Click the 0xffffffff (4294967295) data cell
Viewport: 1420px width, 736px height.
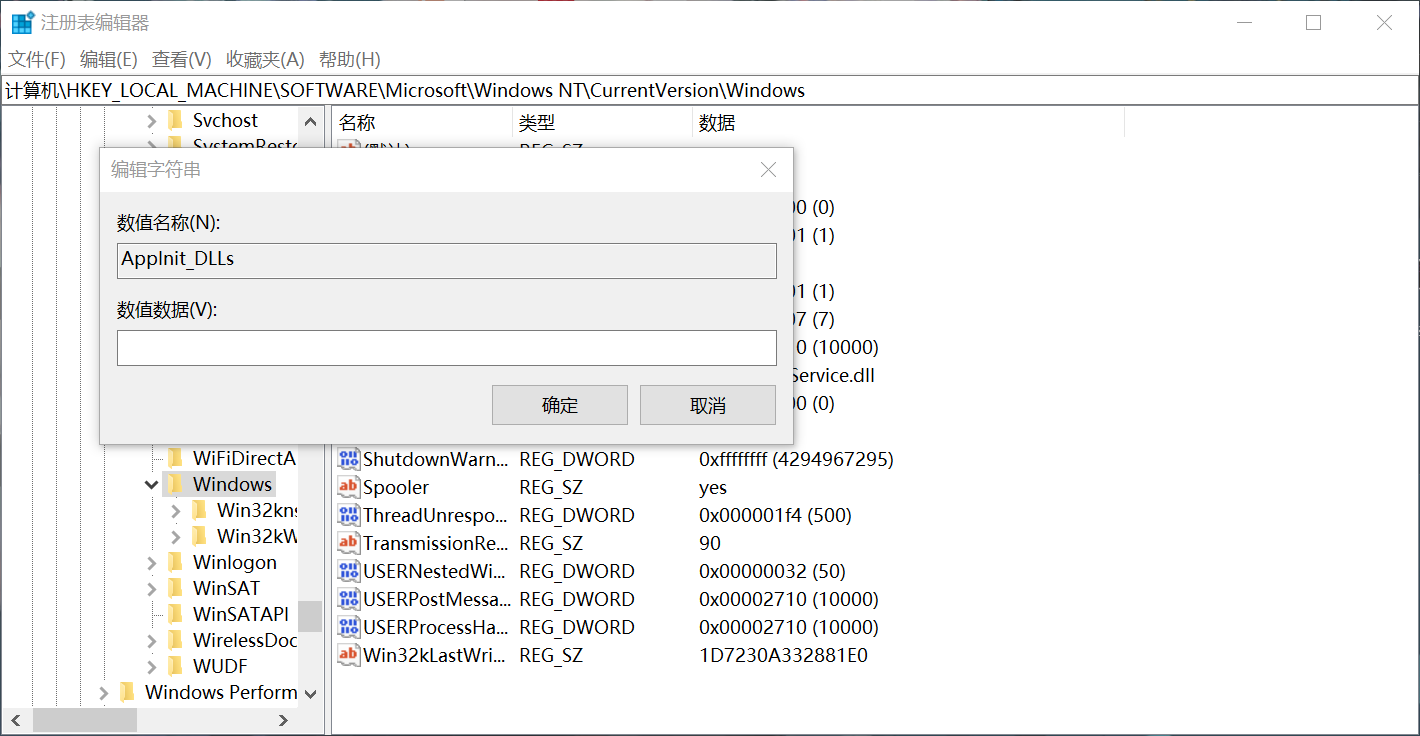796,459
